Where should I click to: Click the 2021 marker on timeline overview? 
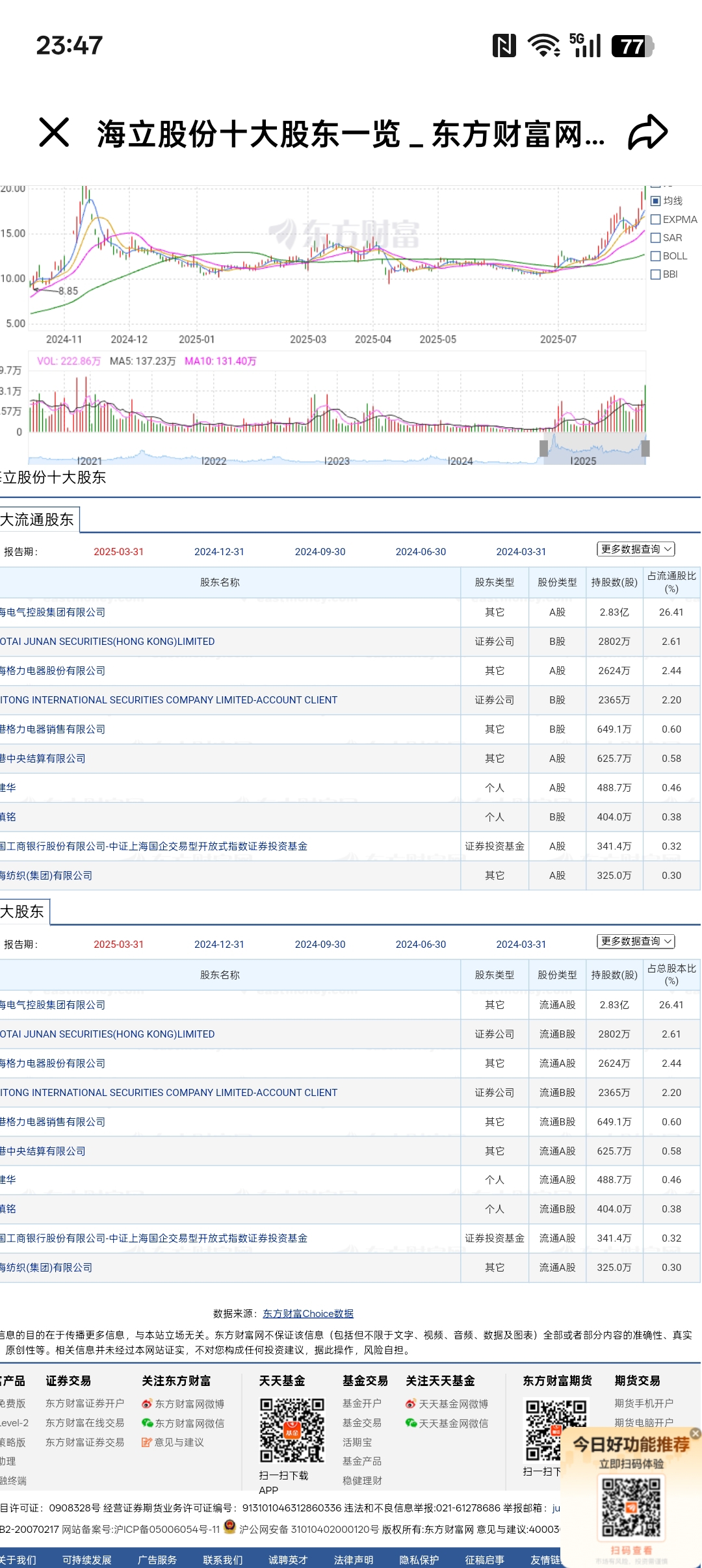(90, 461)
